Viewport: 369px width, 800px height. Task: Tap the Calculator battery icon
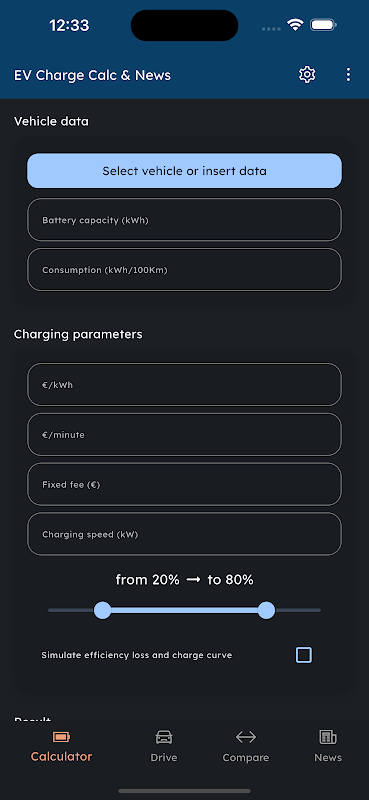(61, 737)
